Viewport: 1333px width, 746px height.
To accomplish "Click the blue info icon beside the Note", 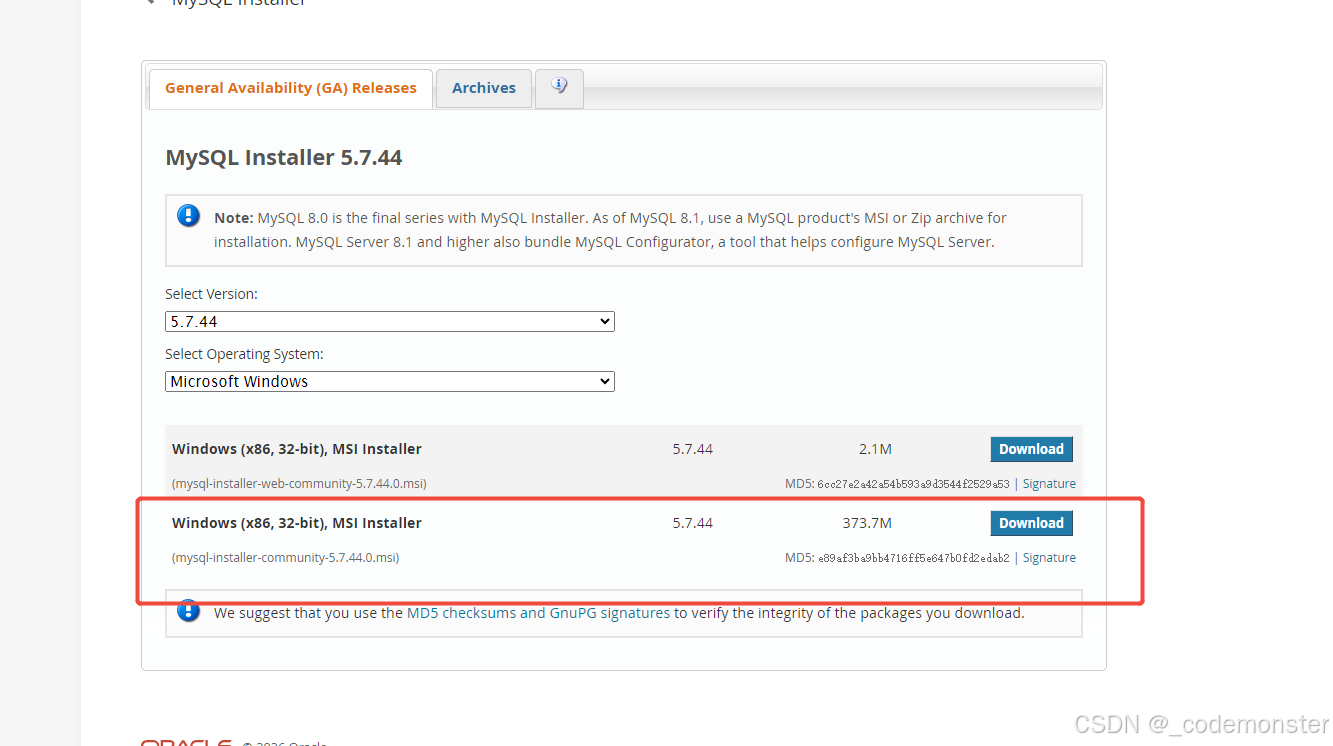I will pos(188,215).
